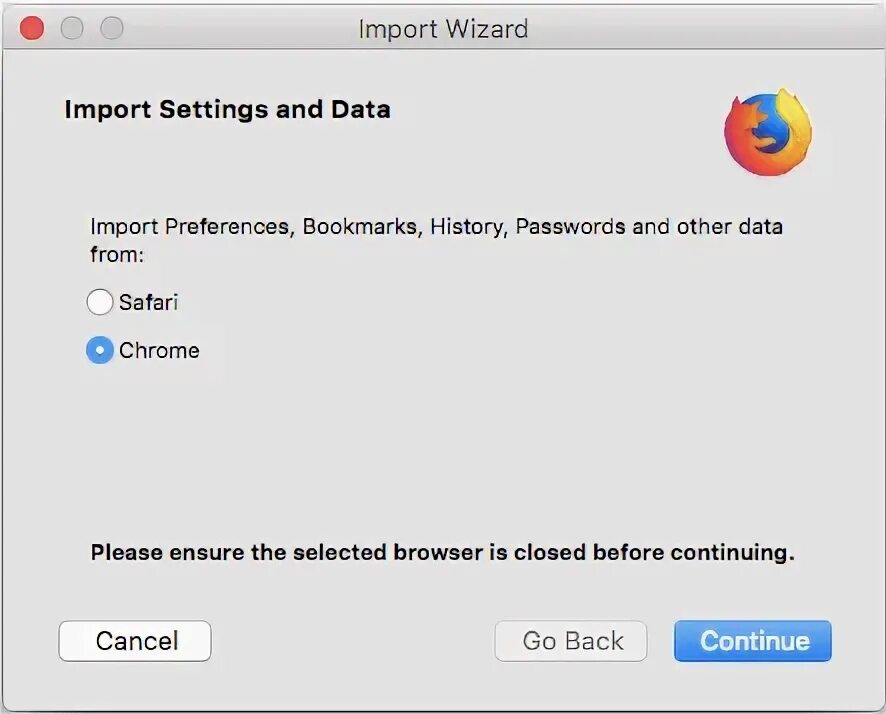
Task: Click the Safari option label
Action: (x=148, y=302)
